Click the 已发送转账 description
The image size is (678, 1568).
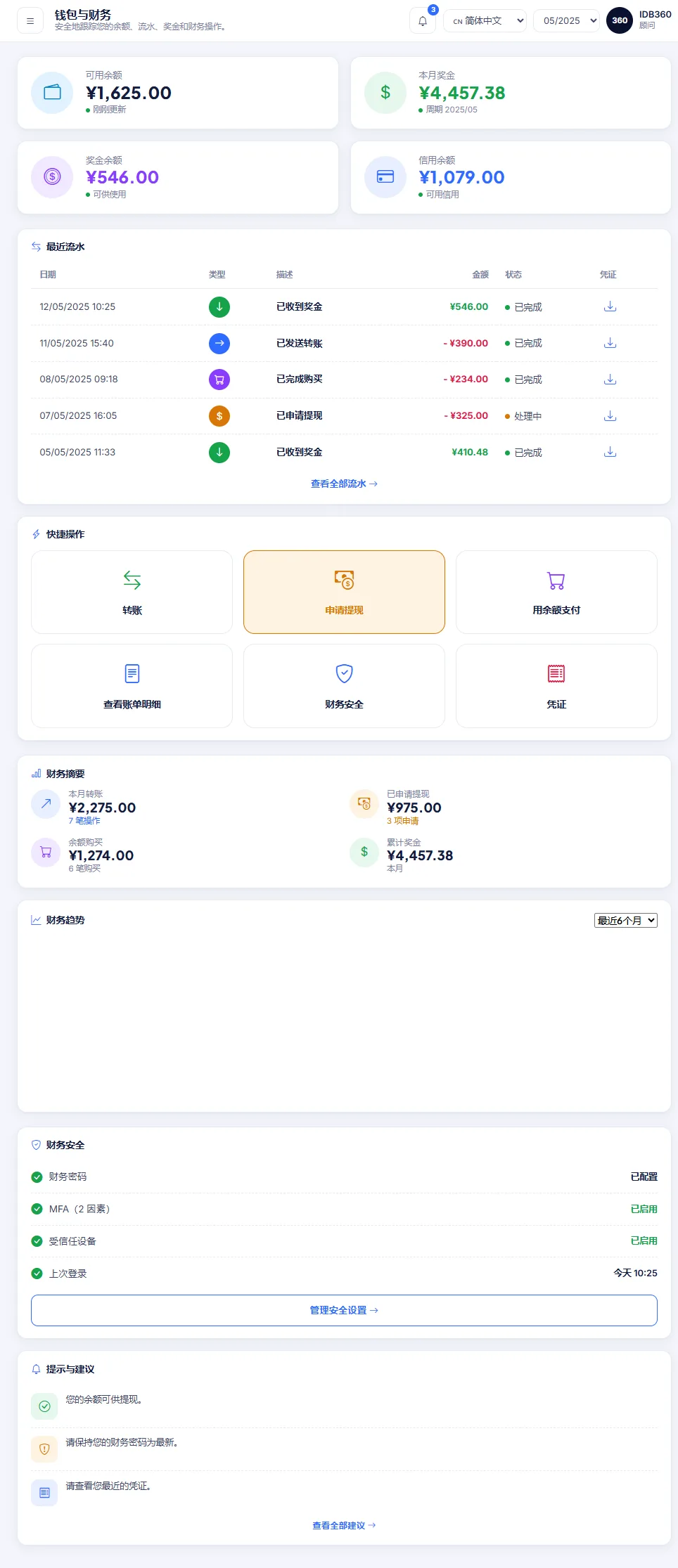300,343
